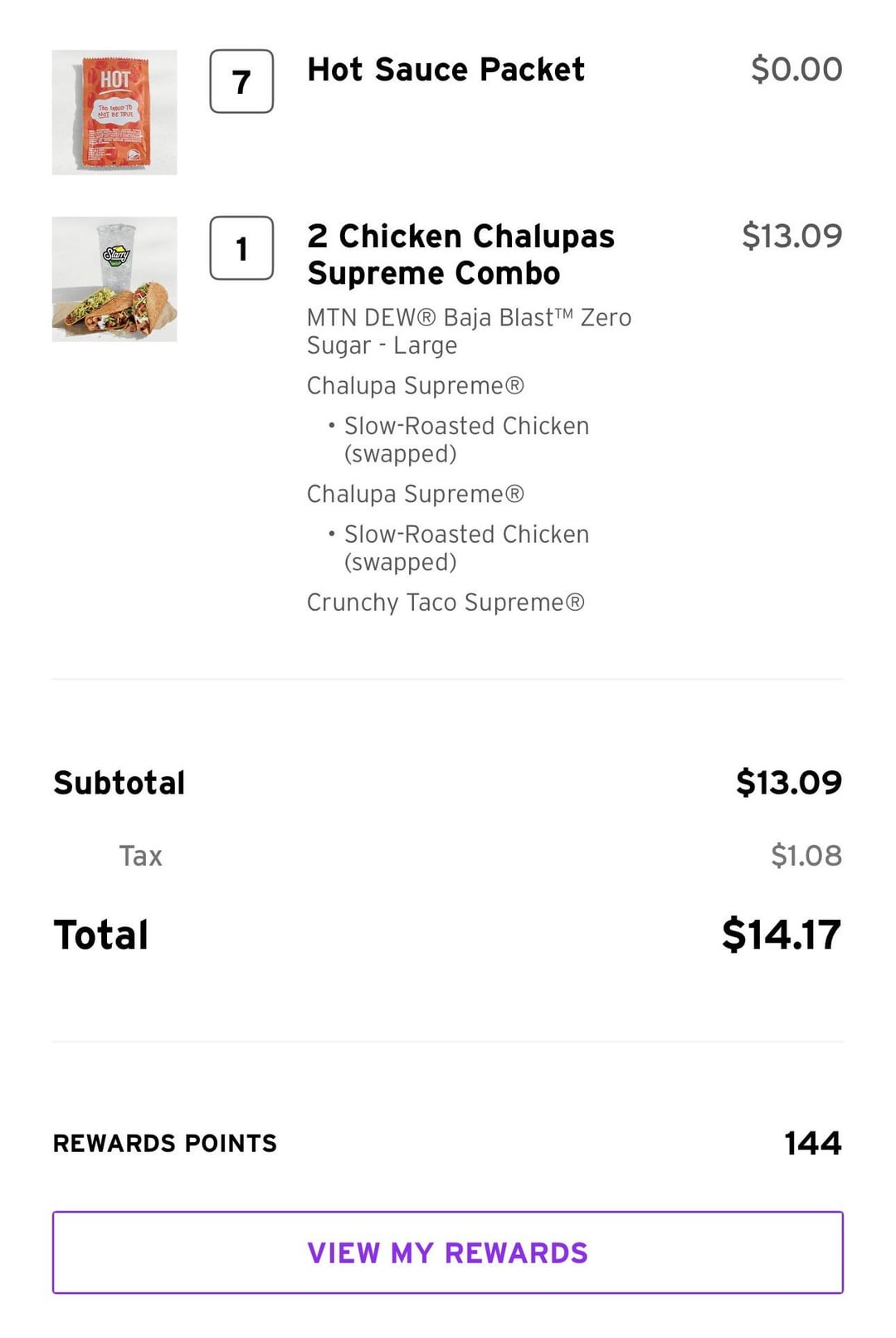The width and height of the screenshot is (896, 1338).
Task: Select the MTN DEW Baja Blast Zero Sugar line
Action: (x=469, y=331)
